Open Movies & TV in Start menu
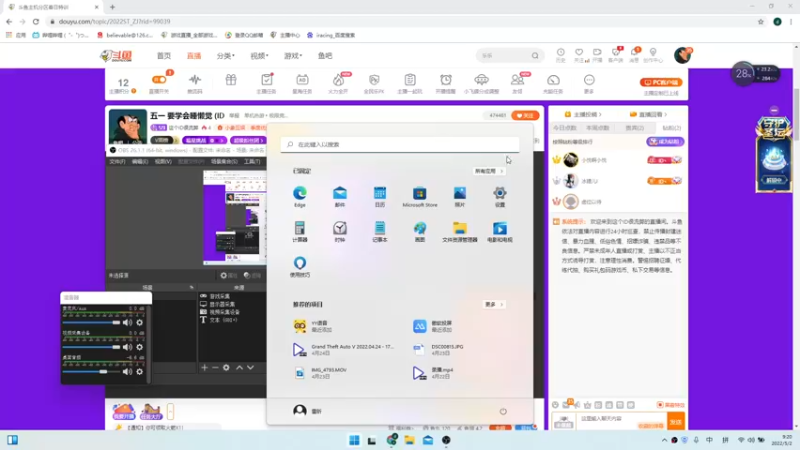800x450 pixels. point(499,231)
